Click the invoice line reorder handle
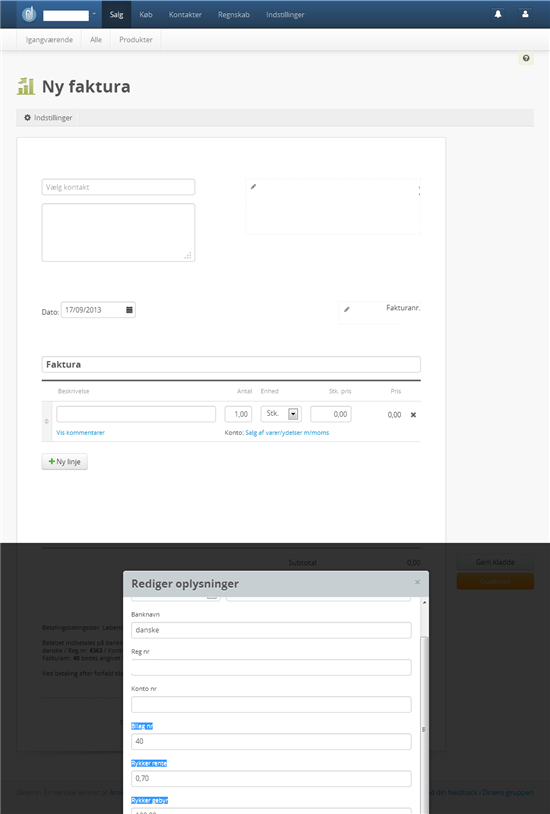Viewport: 550px width, 814px height. [46, 421]
